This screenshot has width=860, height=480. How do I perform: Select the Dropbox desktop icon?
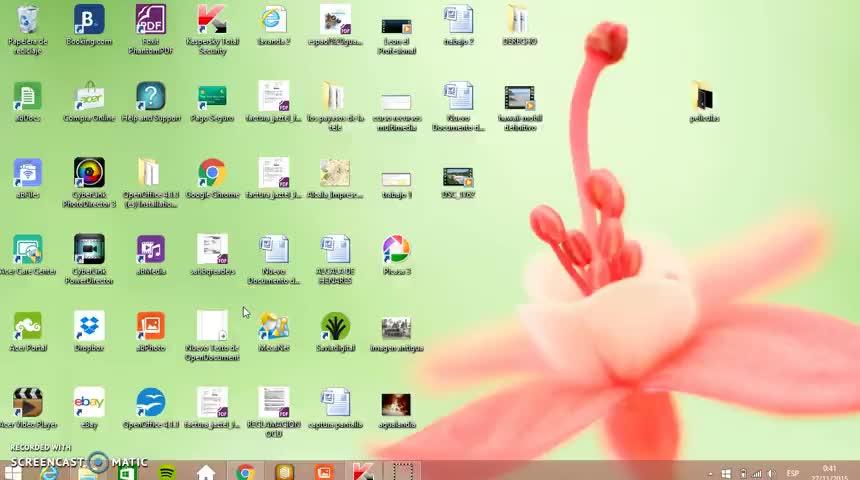click(89, 327)
